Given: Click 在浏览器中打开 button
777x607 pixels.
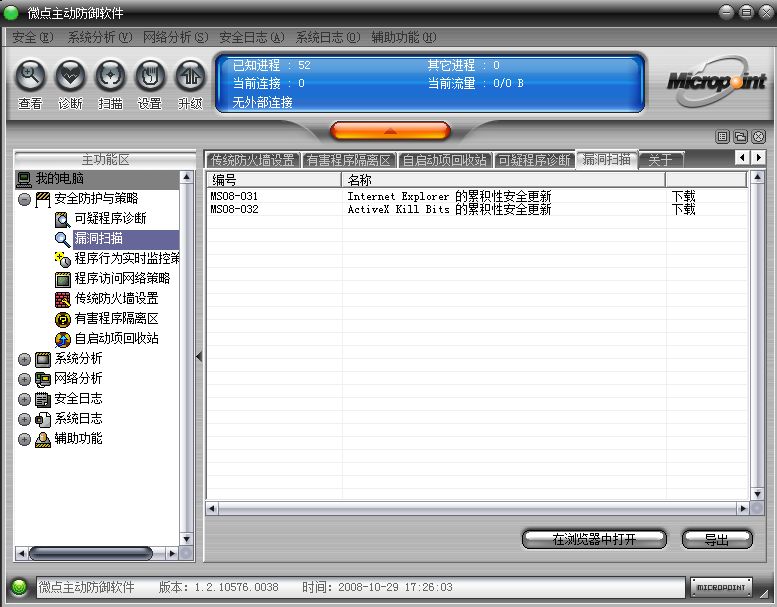Looking at the screenshot, I should click(x=594, y=539).
